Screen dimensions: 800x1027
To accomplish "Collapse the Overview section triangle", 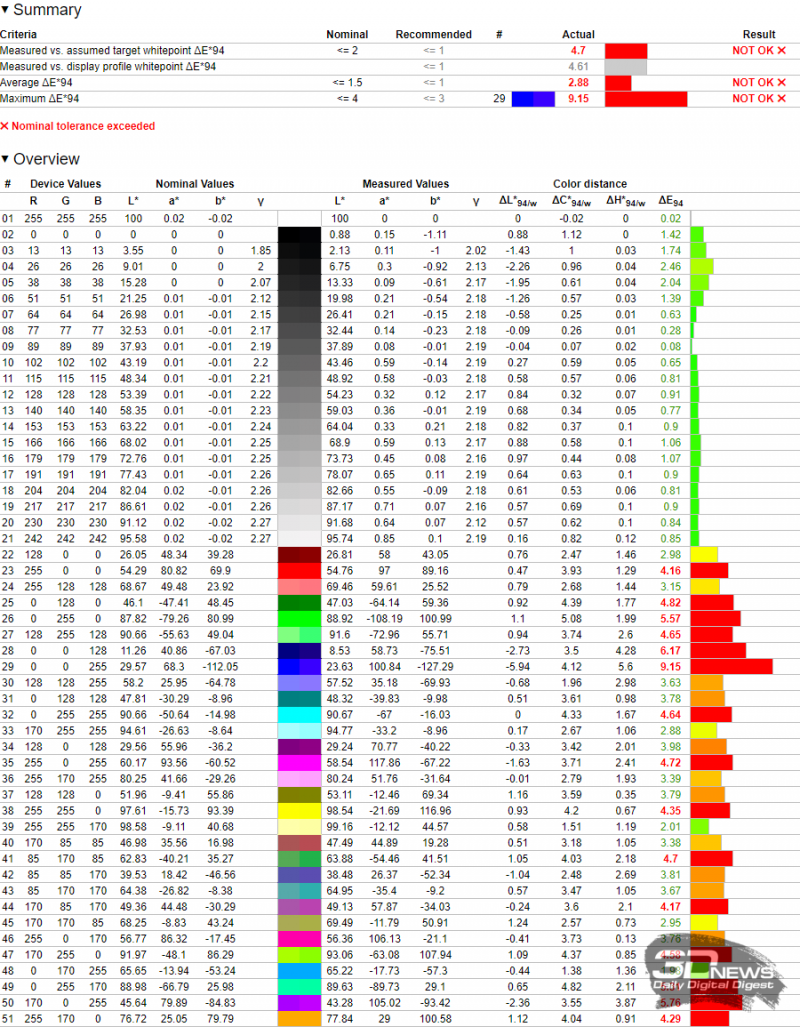I will click(x=6, y=160).
